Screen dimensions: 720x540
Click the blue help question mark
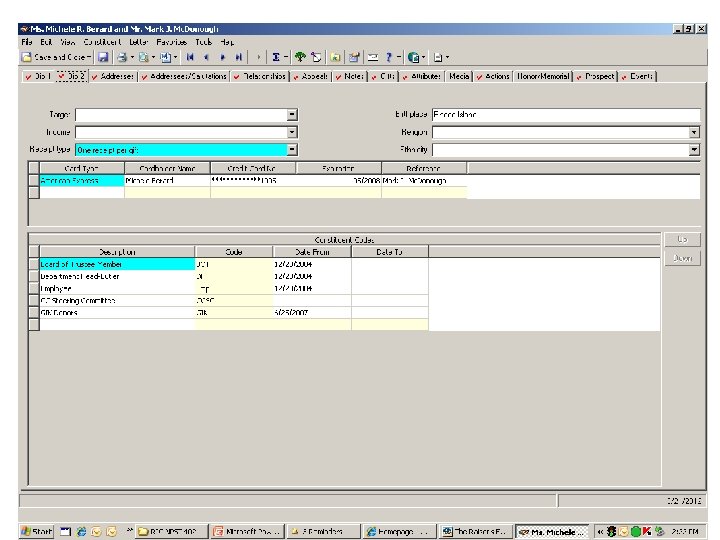pos(389,57)
